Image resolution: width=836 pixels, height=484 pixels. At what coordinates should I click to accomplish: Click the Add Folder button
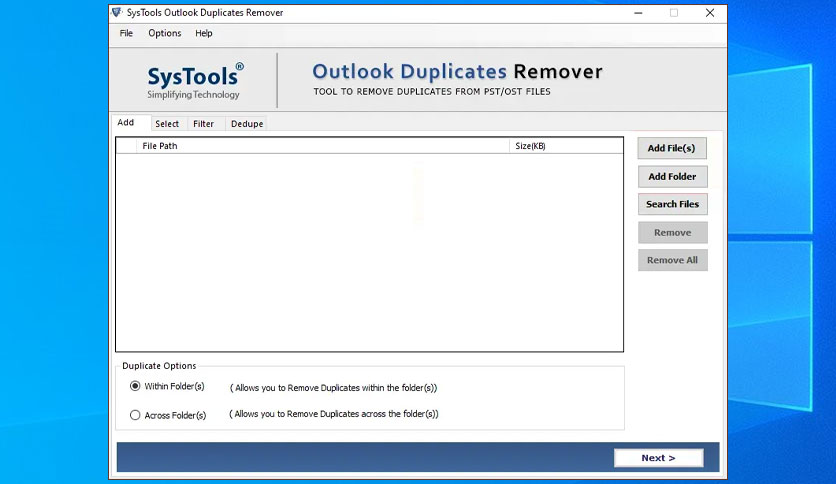[x=672, y=176]
